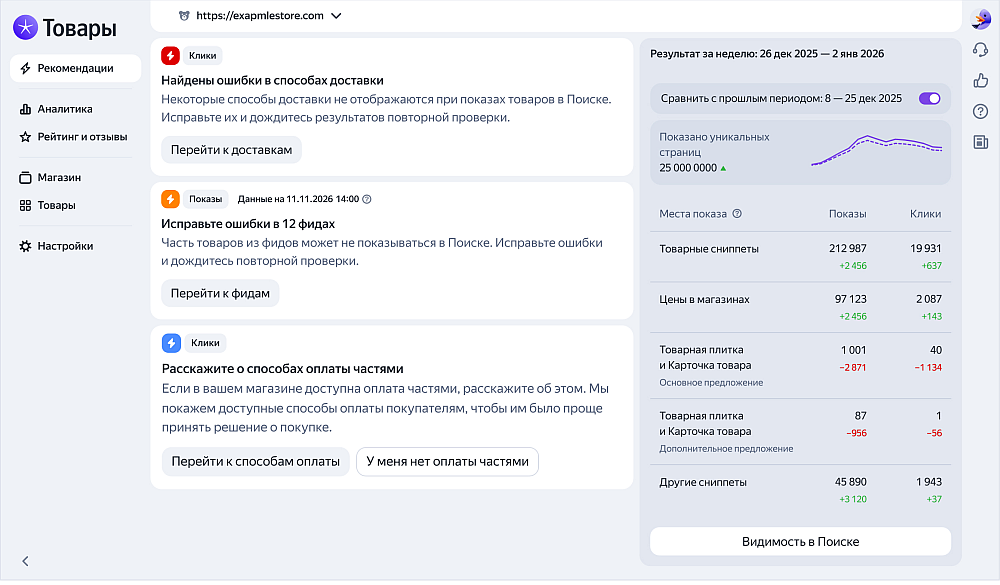Click the help icon next to data timestamp

click(x=367, y=199)
